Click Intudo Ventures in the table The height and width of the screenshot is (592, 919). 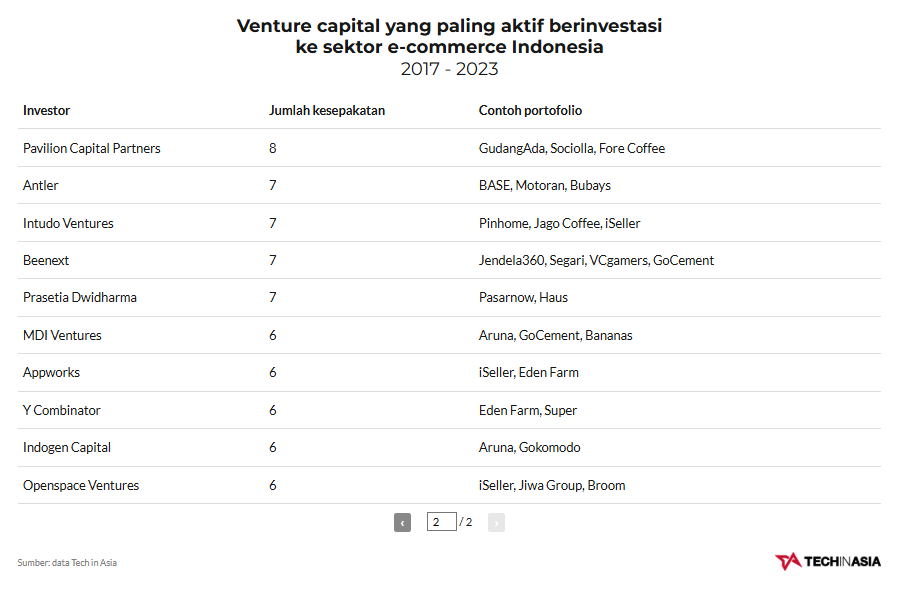tap(68, 223)
